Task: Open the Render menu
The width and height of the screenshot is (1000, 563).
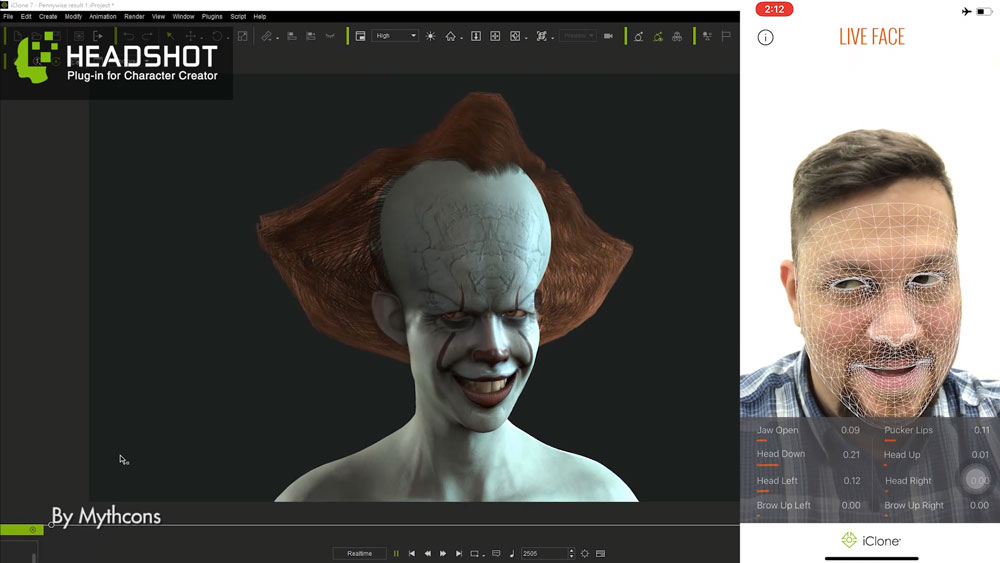Action: (x=134, y=17)
